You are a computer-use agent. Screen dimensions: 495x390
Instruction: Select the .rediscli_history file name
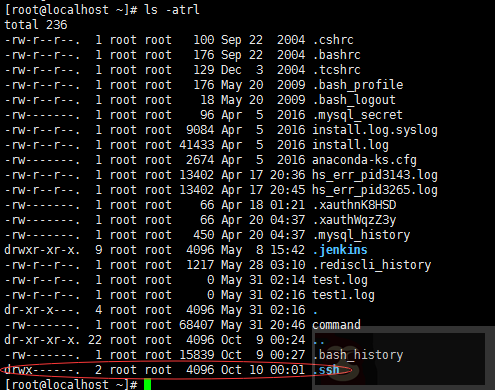pyautogui.click(x=372, y=265)
